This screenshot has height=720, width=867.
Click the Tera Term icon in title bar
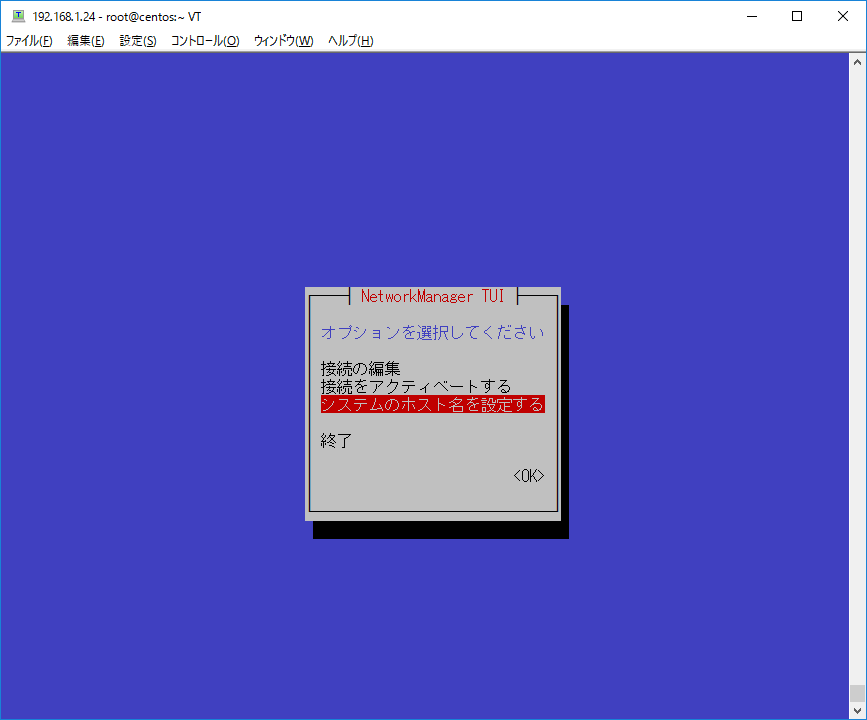[19, 16]
